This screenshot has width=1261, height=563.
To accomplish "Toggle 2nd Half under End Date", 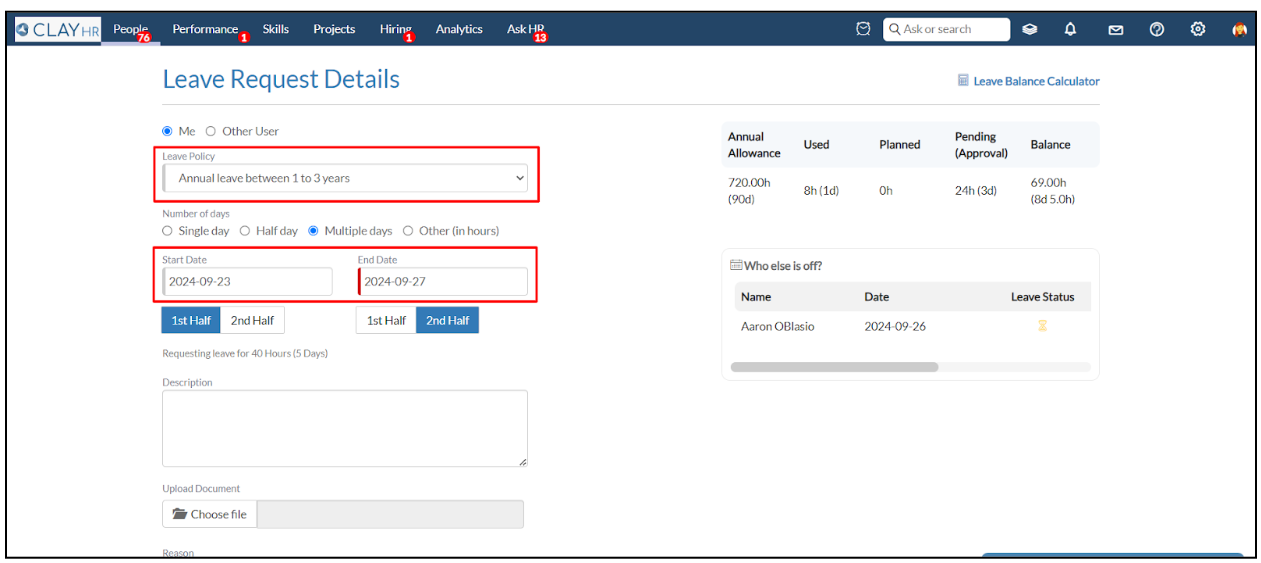I will coord(448,320).
